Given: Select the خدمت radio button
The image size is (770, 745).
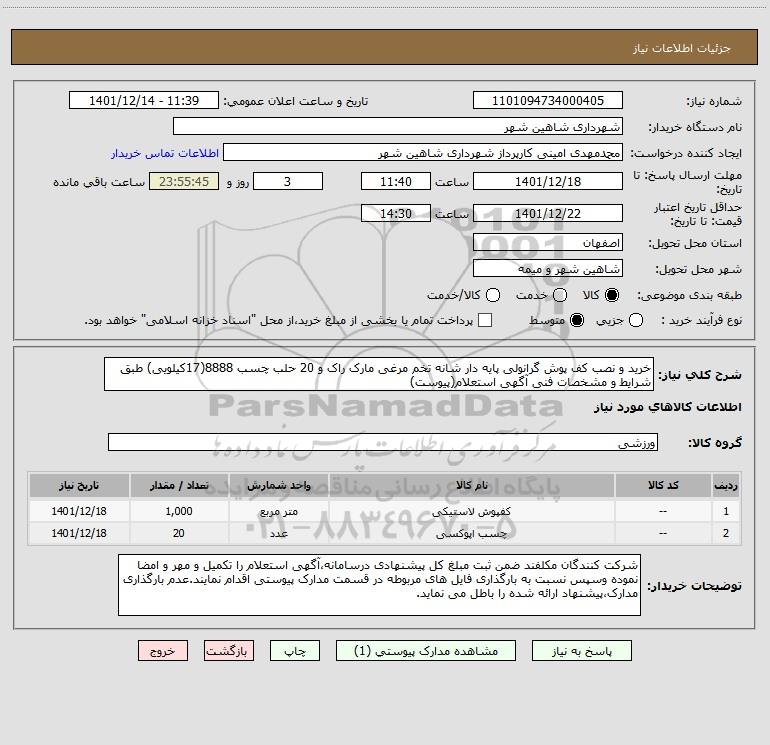Looking at the screenshot, I should tap(560, 295).
